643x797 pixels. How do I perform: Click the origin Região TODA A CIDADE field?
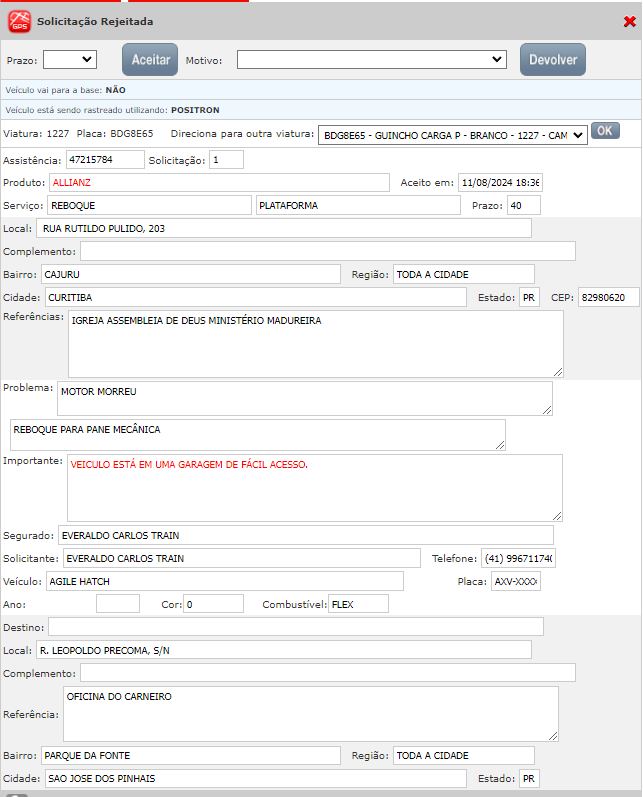[464, 274]
